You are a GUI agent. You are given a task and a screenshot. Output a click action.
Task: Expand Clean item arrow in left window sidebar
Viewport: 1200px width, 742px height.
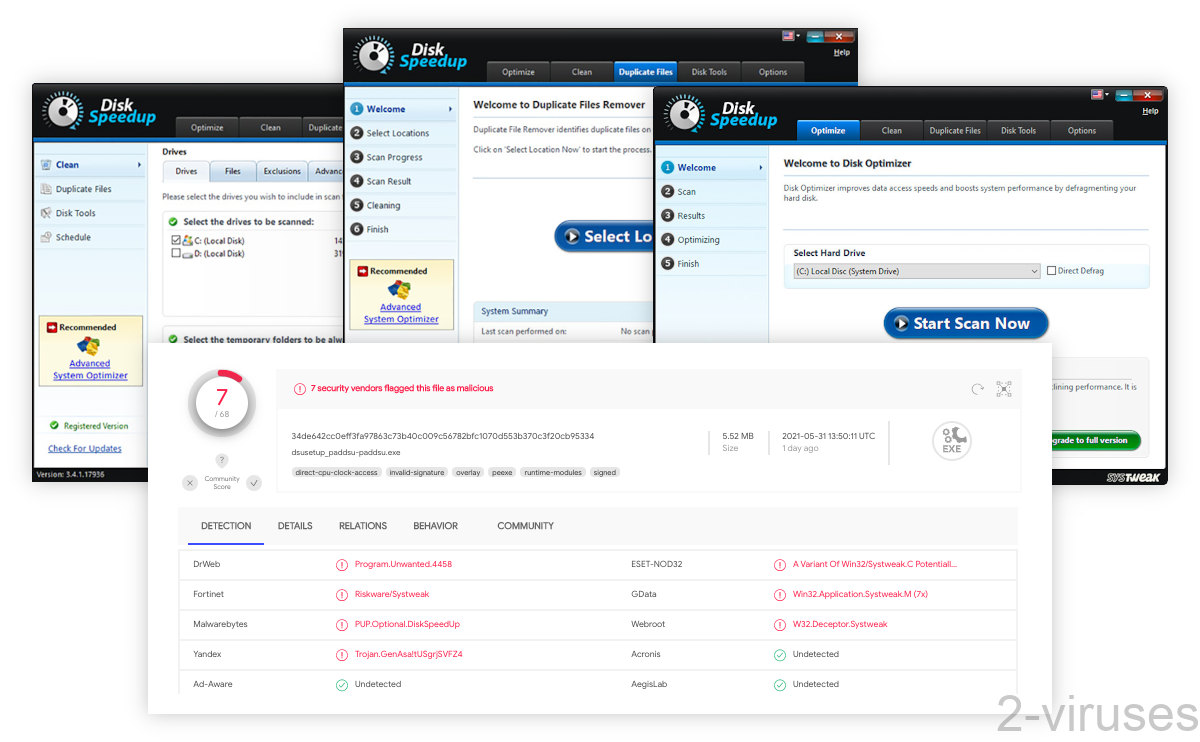pos(140,165)
